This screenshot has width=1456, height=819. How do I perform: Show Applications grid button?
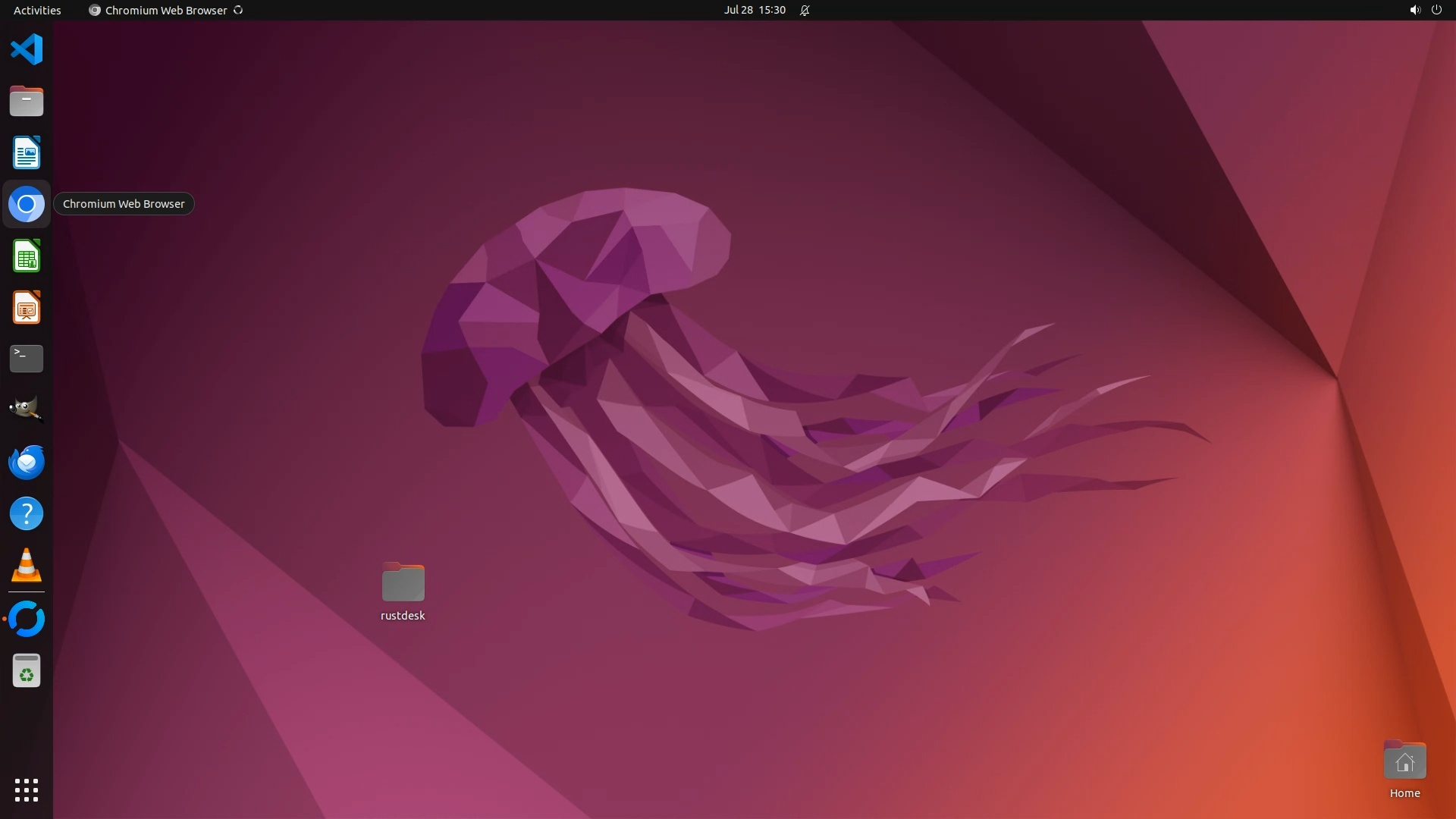tap(27, 789)
